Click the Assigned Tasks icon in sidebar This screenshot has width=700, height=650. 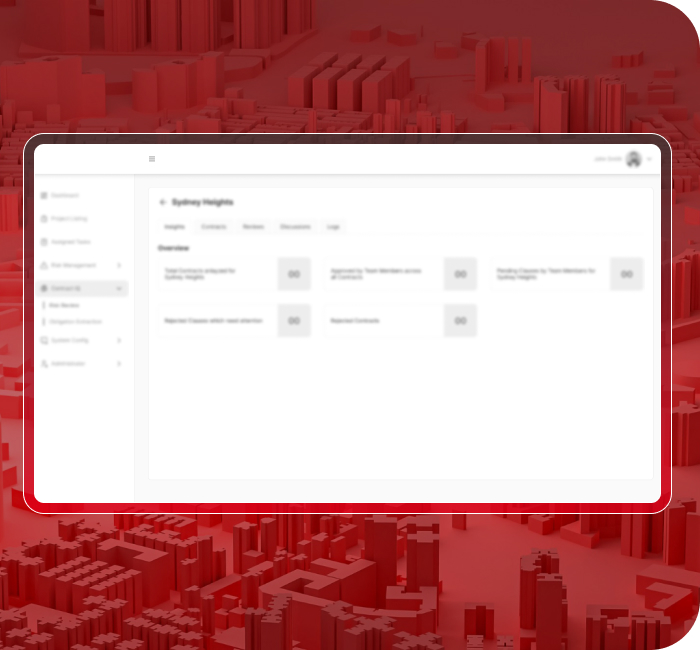[x=44, y=242]
